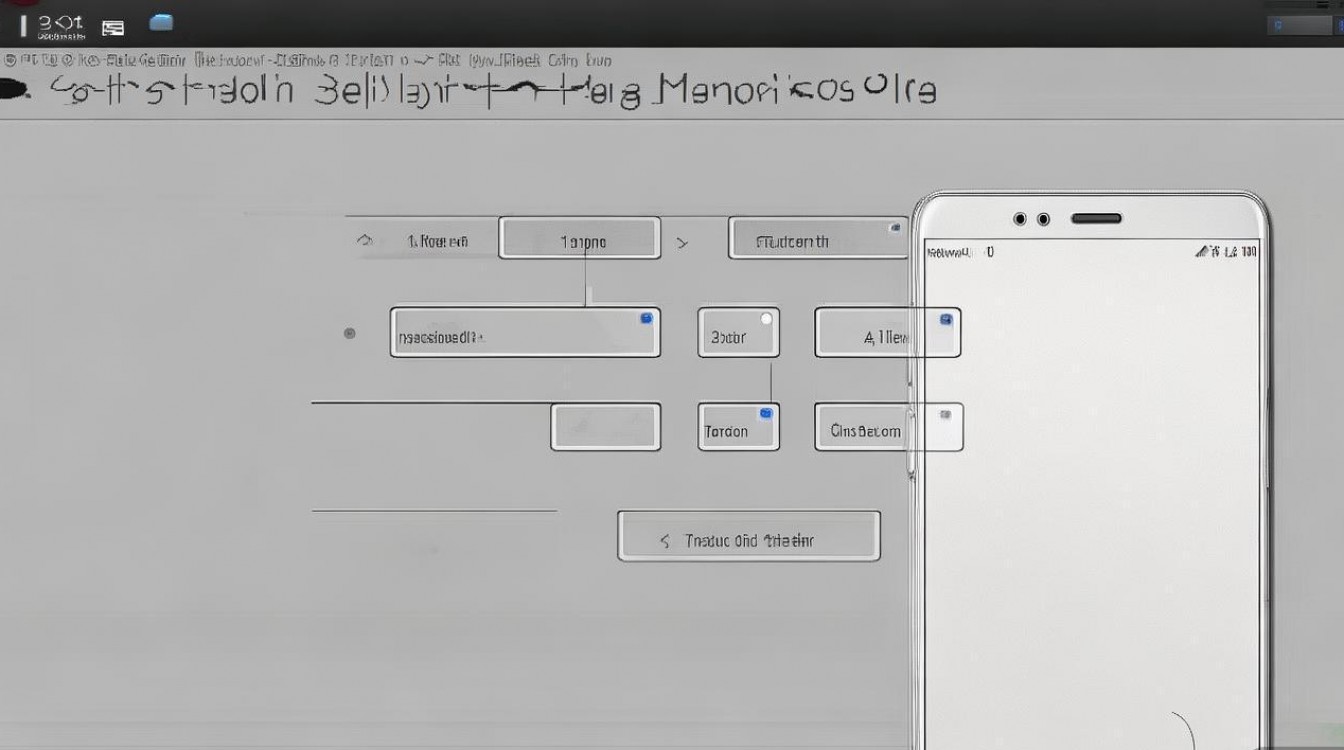Click the blue icon in the top bar
This screenshot has width=1344, height=750.
[x=160, y=23]
